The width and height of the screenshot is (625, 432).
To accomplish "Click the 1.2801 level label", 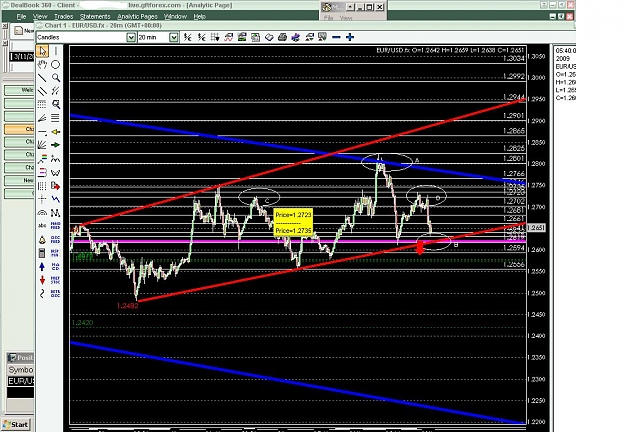I will click(x=514, y=158).
